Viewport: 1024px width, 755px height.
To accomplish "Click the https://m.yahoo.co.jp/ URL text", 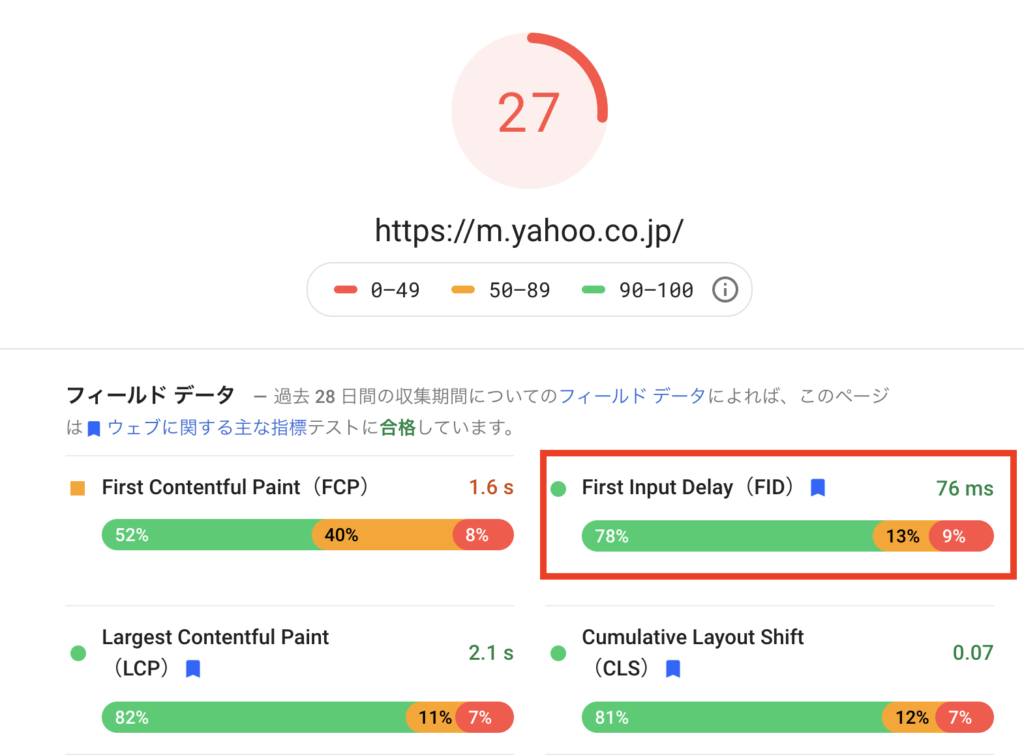I will tap(529, 231).
